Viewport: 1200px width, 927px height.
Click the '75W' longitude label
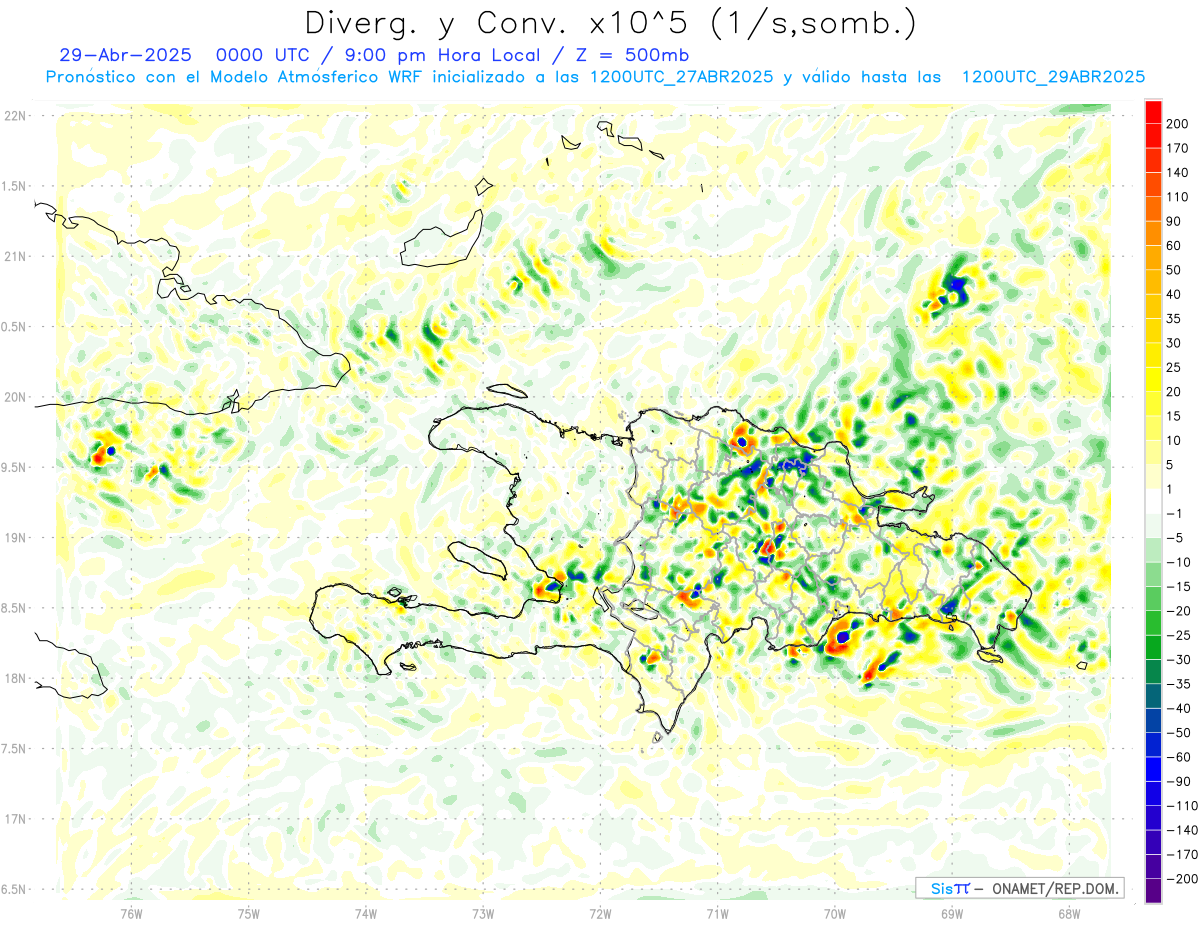(249, 912)
